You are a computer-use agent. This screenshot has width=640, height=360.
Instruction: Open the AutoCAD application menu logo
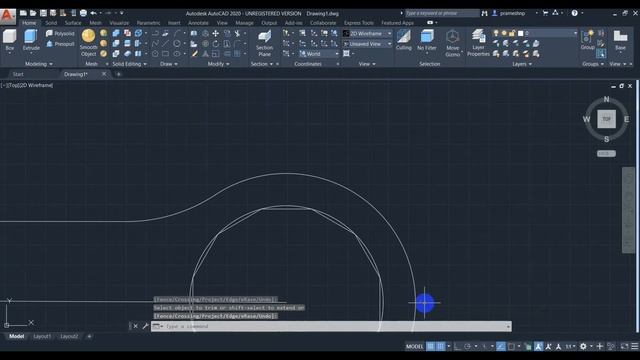click(7, 16)
